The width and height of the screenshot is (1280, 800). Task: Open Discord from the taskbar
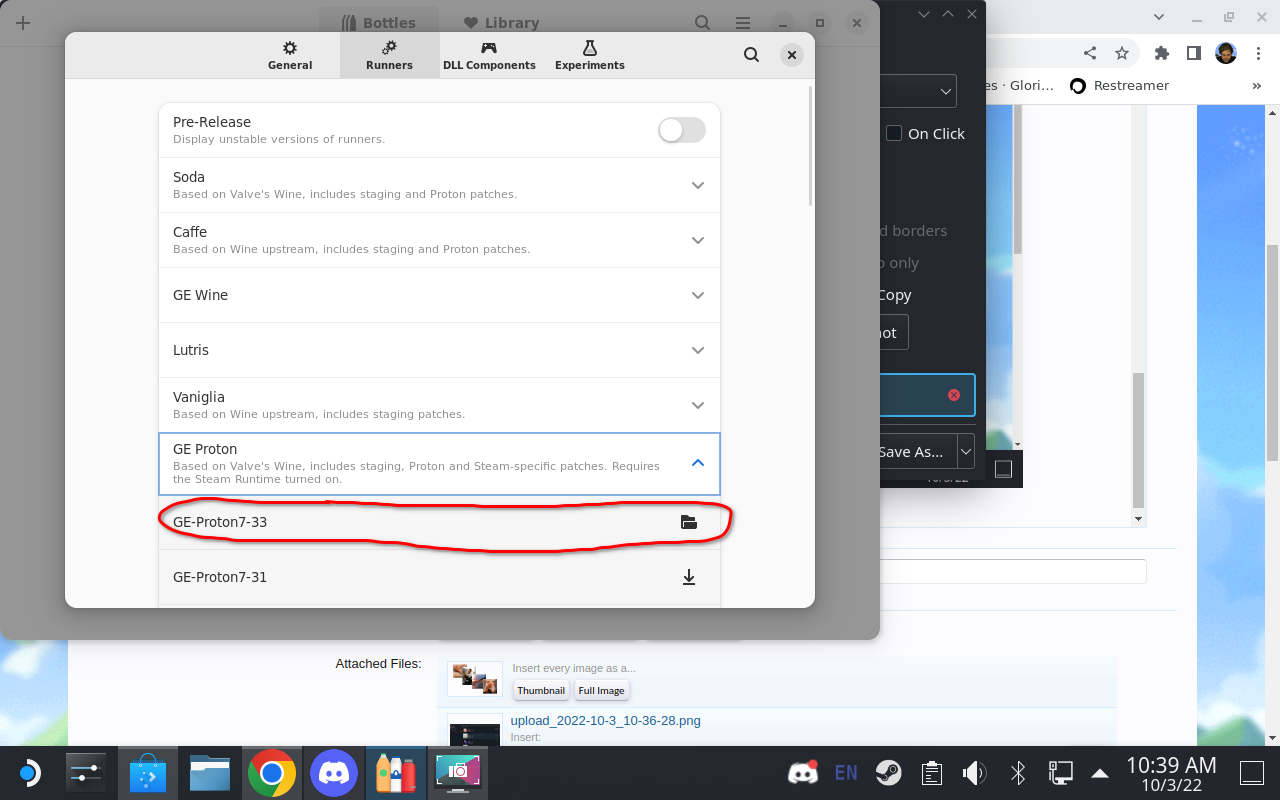(x=333, y=773)
